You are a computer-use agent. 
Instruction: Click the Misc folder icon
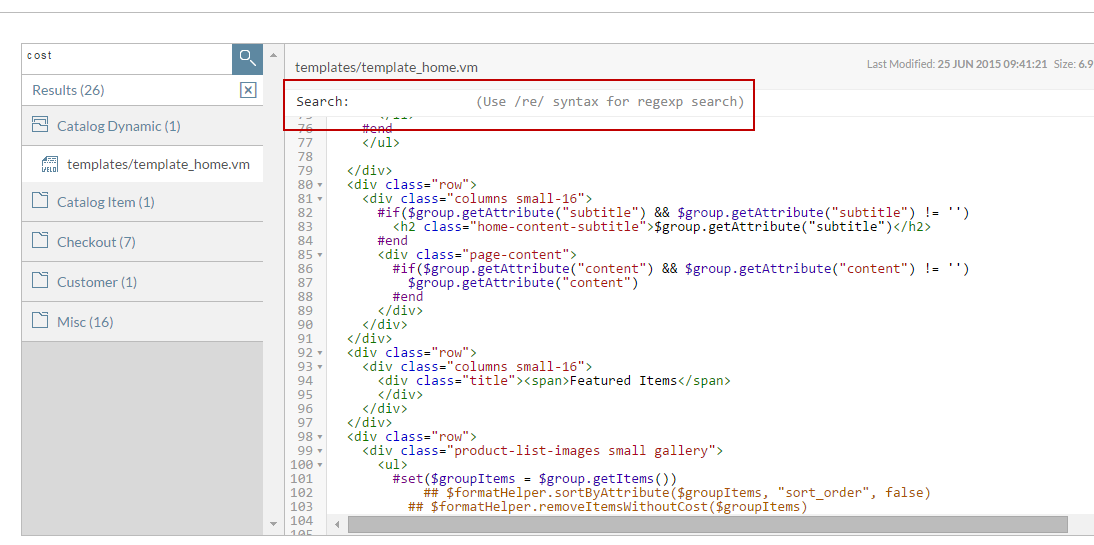pos(40,320)
